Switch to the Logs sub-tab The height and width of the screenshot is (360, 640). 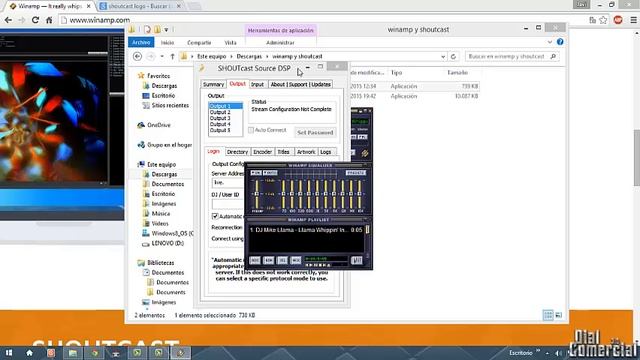326,152
